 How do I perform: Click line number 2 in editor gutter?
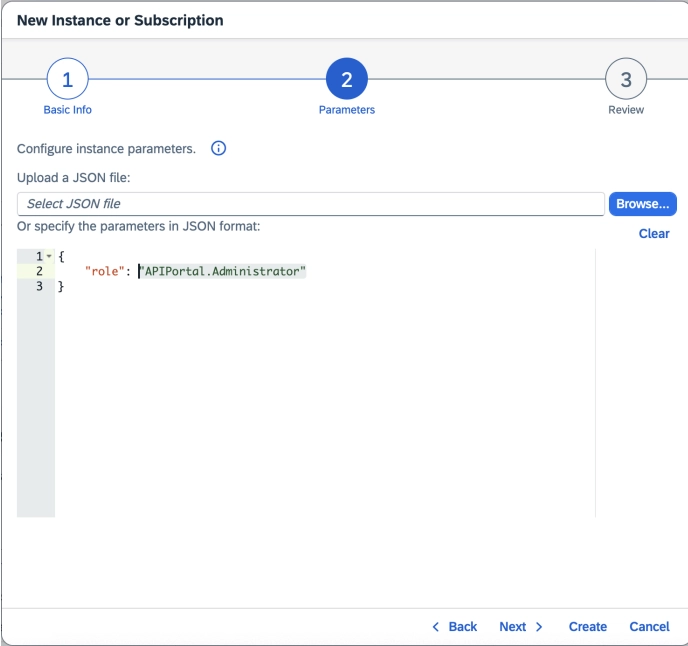(38, 272)
